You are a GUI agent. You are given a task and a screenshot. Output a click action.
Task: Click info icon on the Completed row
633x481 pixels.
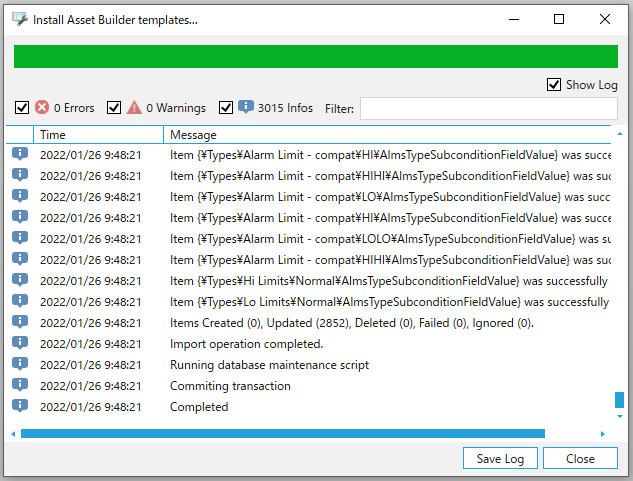click(20, 406)
